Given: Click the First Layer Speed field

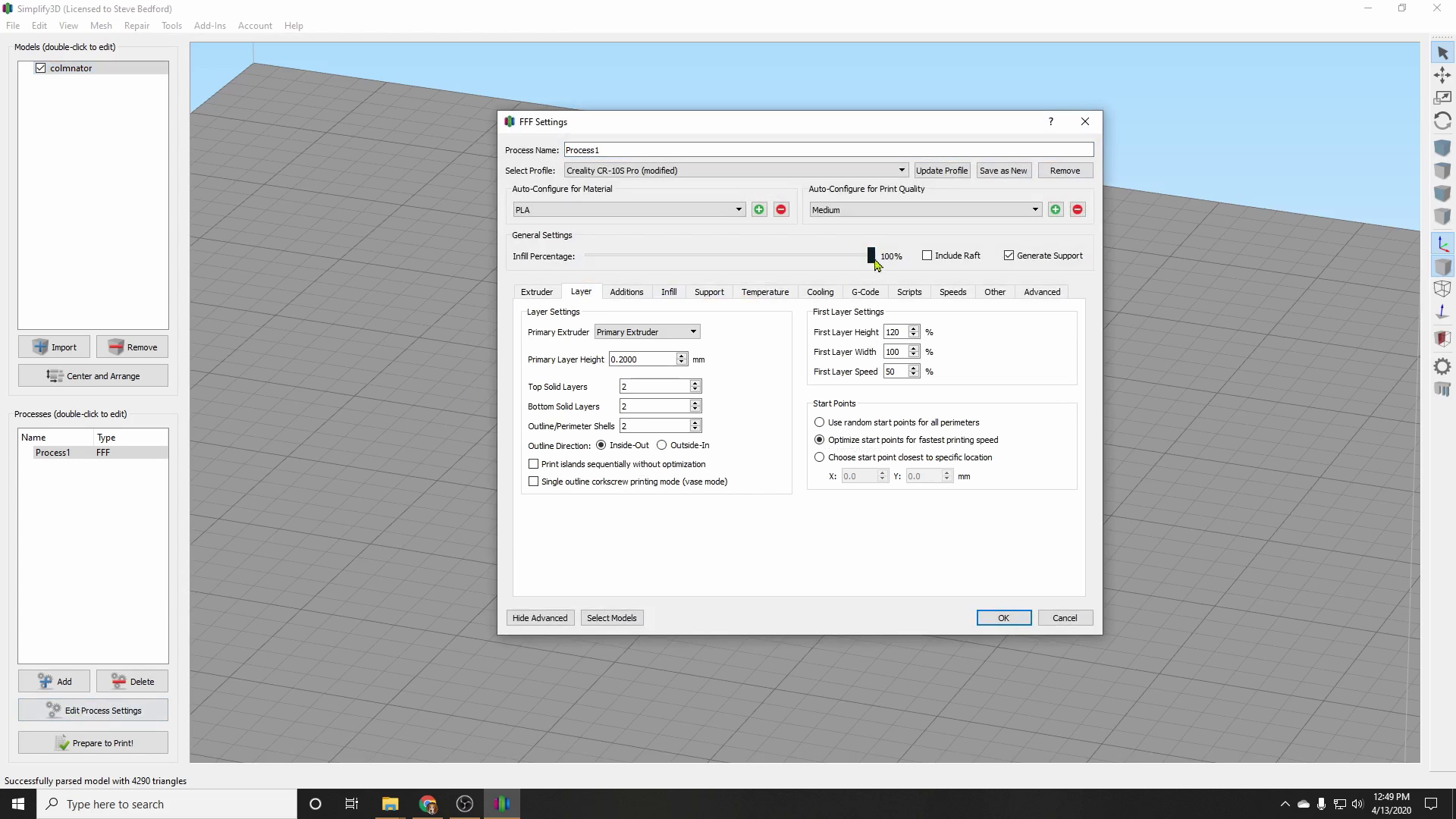Looking at the screenshot, I should [896, 372].
